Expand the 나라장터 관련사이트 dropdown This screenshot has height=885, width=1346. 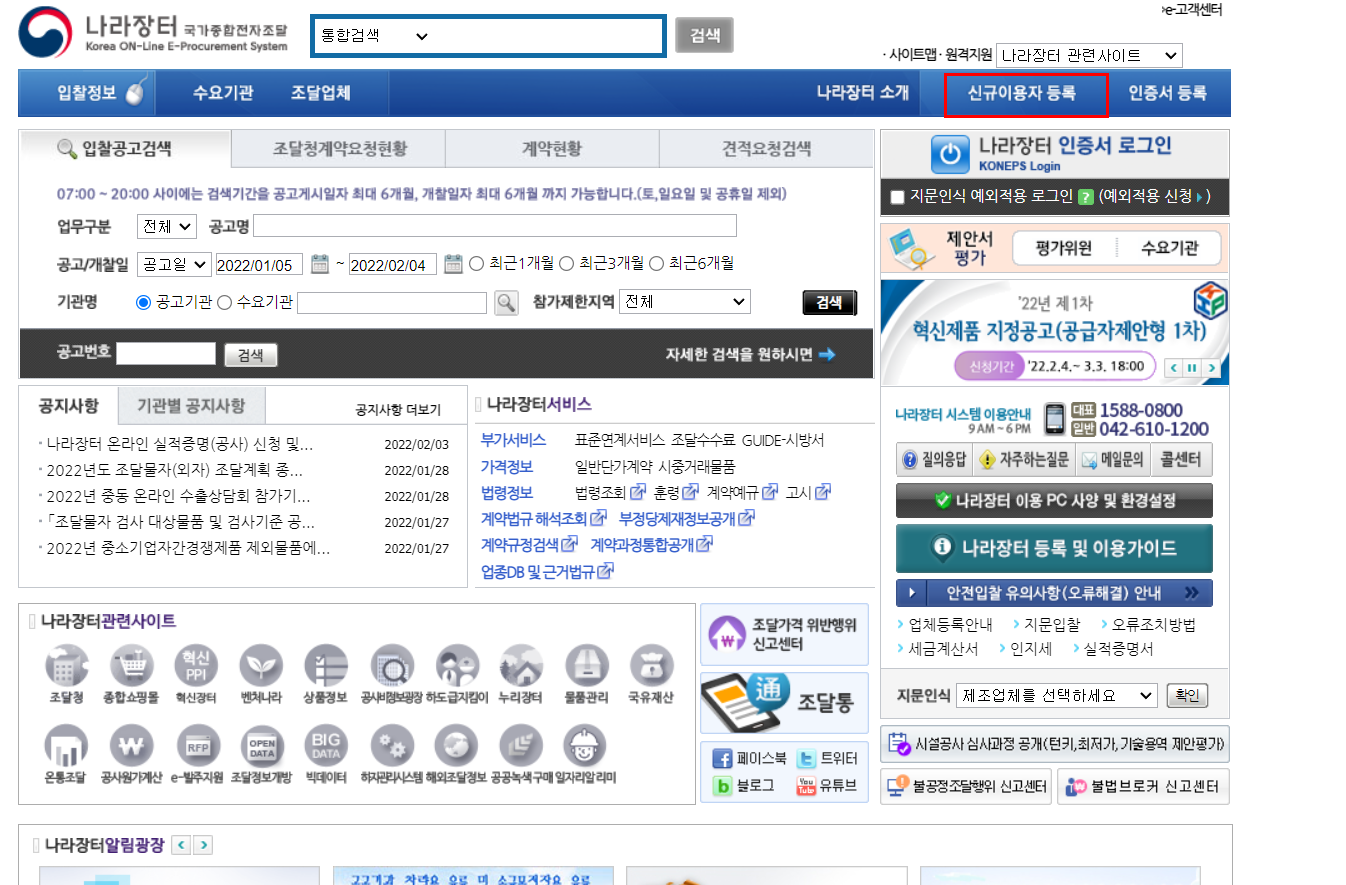[1089, 56]
